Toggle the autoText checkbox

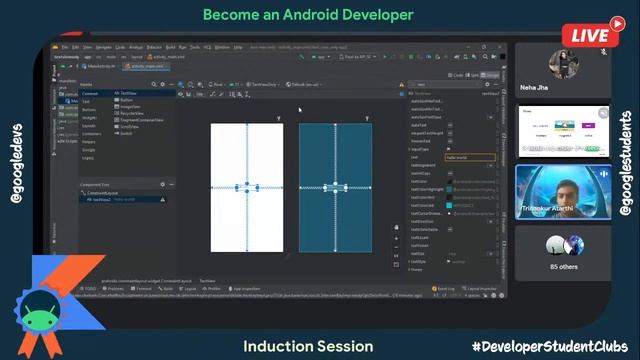click(x=450, y=125)
